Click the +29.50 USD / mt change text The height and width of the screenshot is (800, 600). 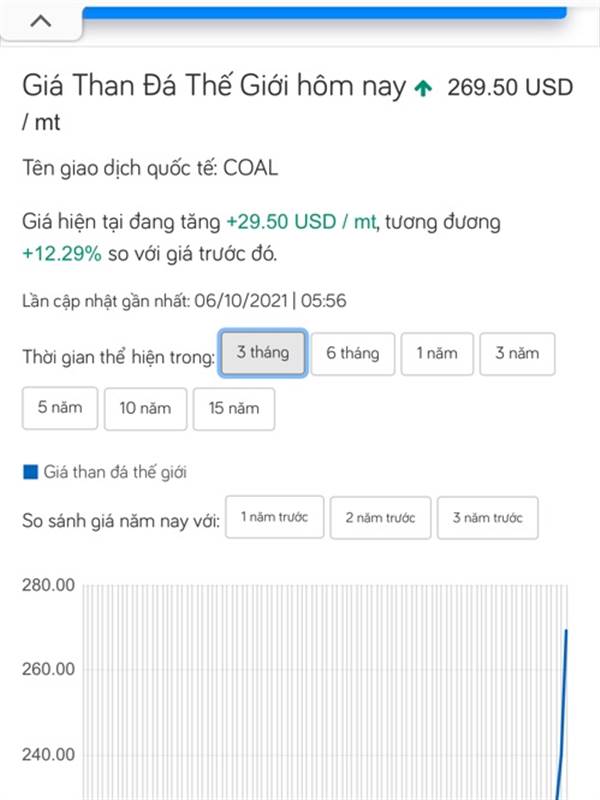pyautogui.click(x=301, y=222)
